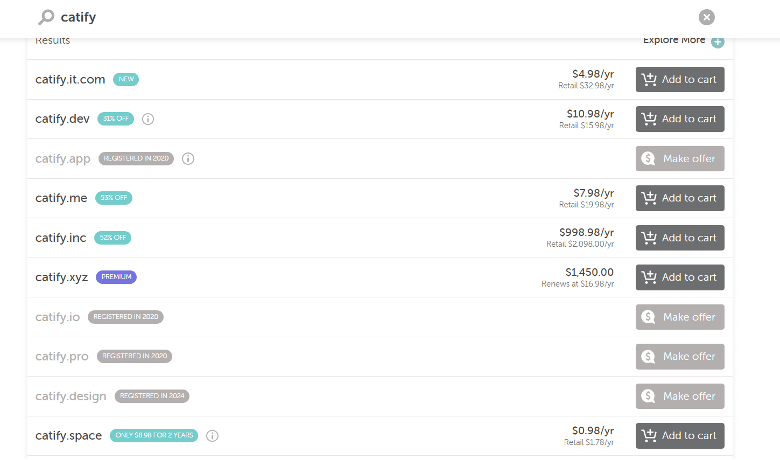
Task: Open info icon next to catify.dev
Action: tap(148, 119)
